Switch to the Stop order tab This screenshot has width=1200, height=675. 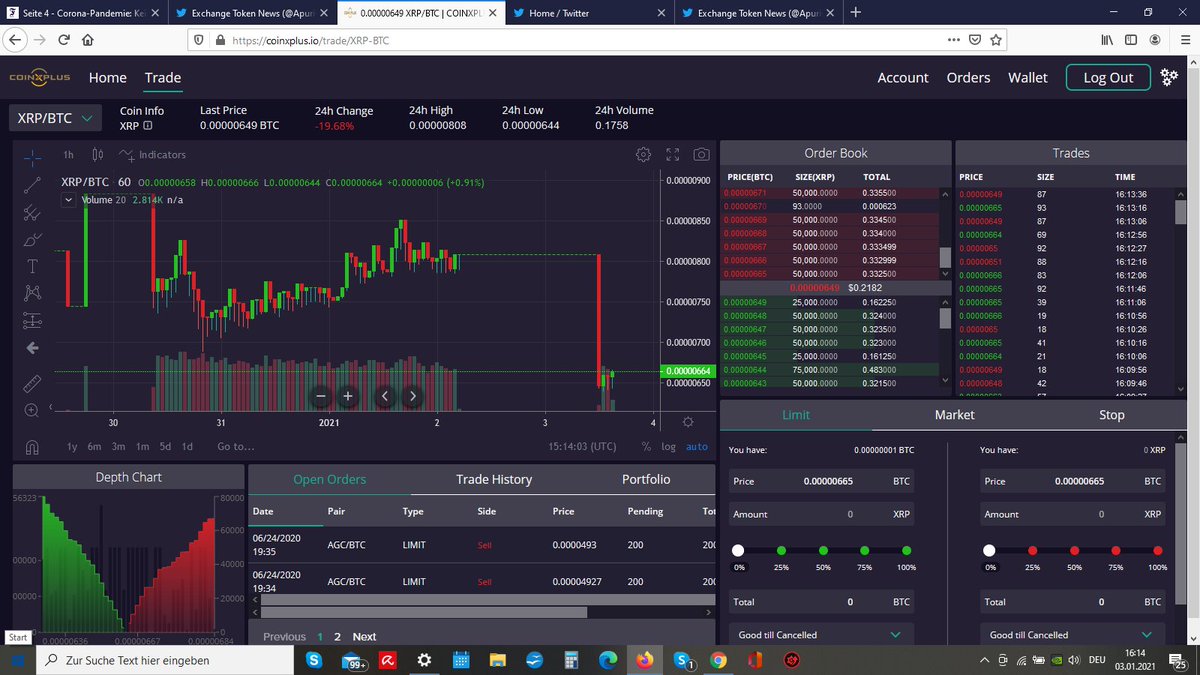(1112, 414)
